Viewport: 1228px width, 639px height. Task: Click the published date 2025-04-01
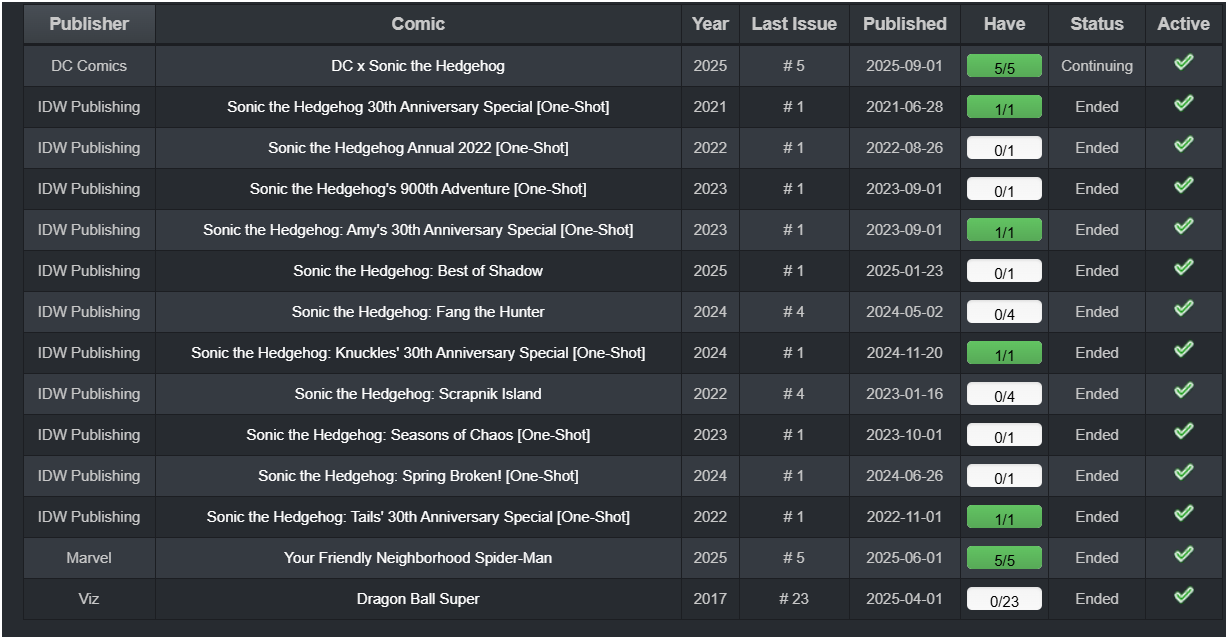point(904,599)
